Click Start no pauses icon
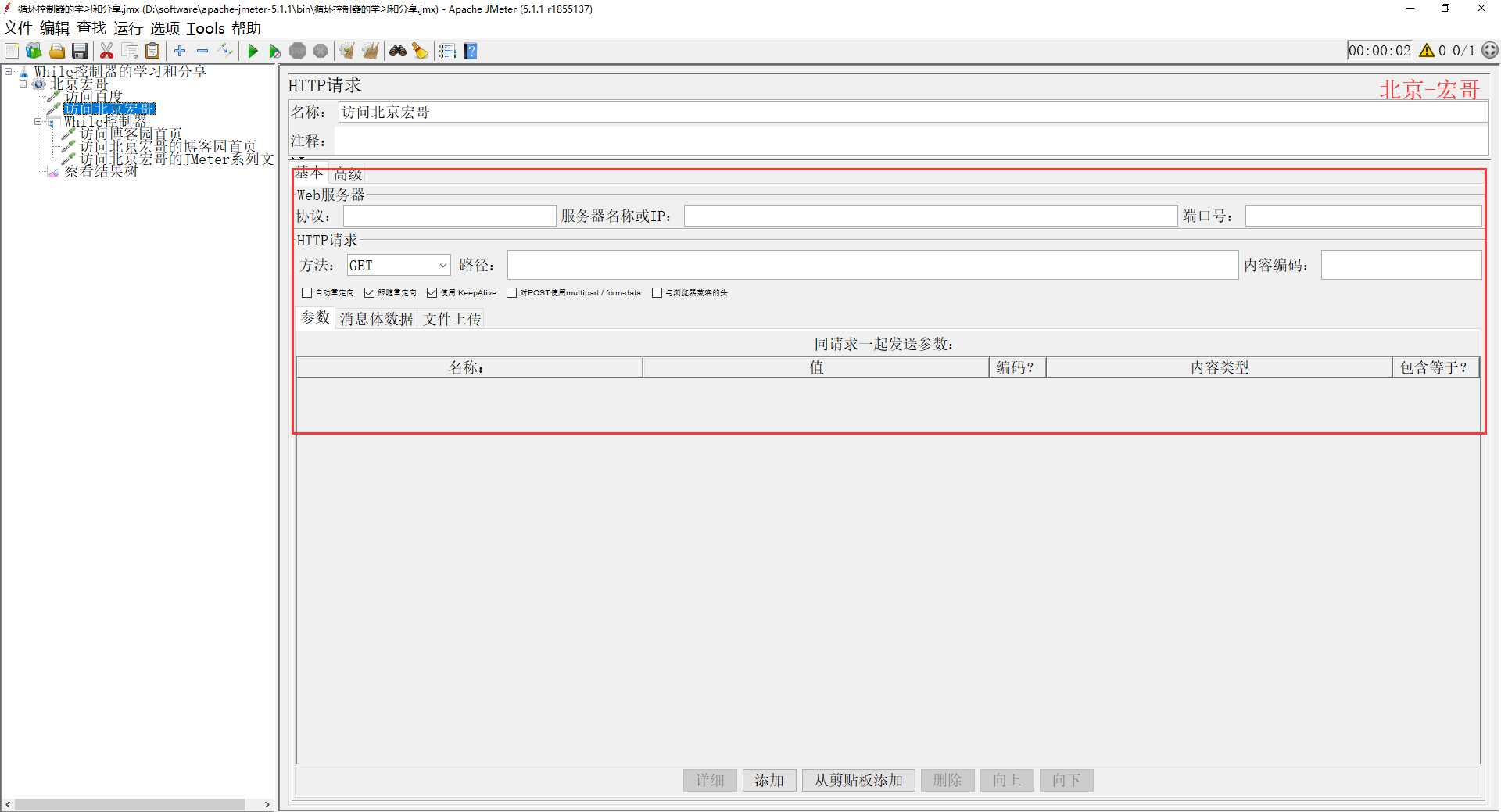 (275, 51)
